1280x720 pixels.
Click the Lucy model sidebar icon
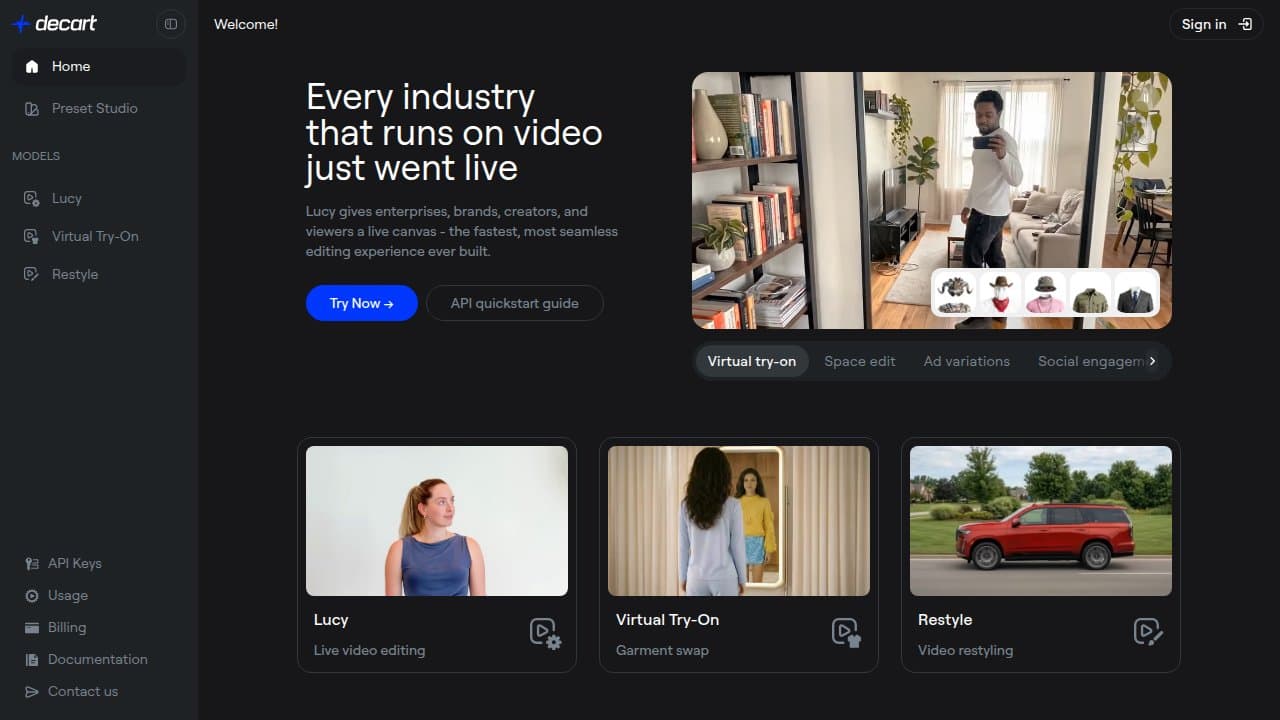pyautogui.click(x=32, y=198)
